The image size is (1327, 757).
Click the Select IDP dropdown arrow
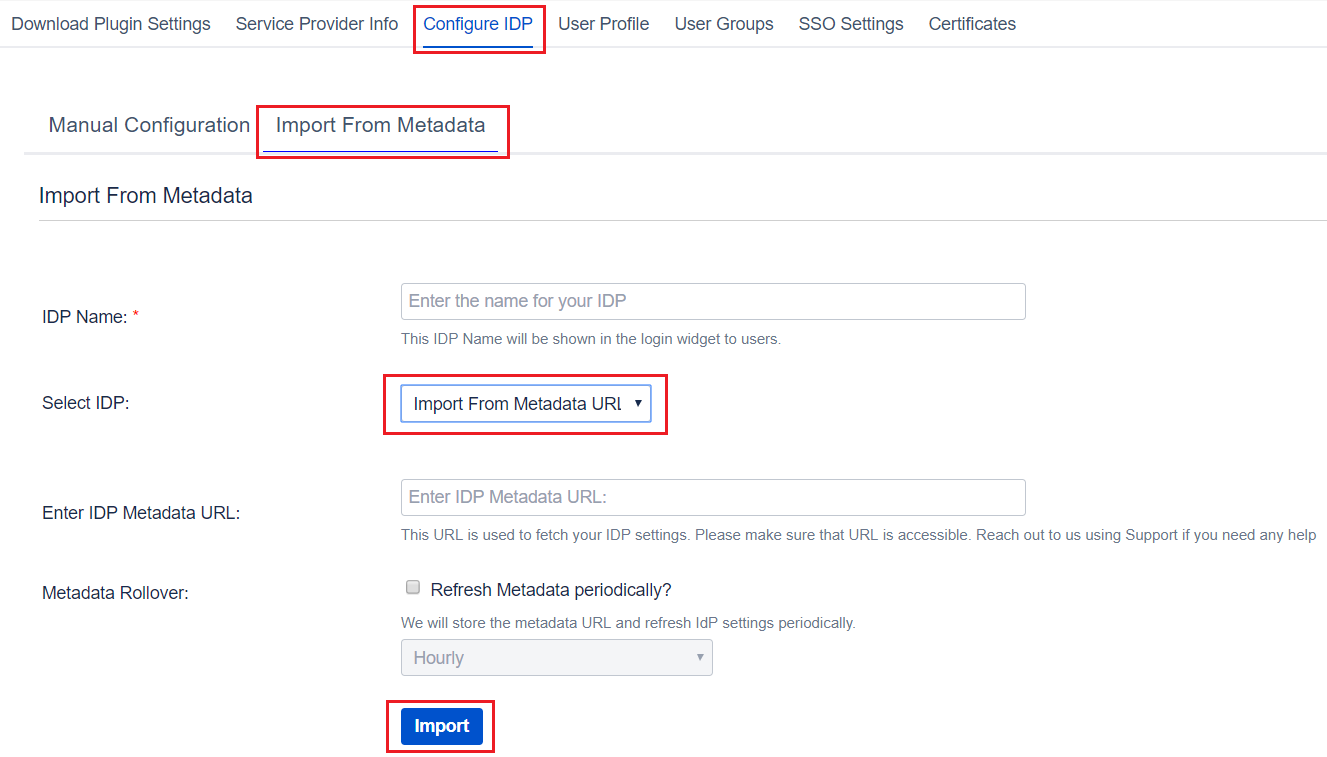pos(638,403)
